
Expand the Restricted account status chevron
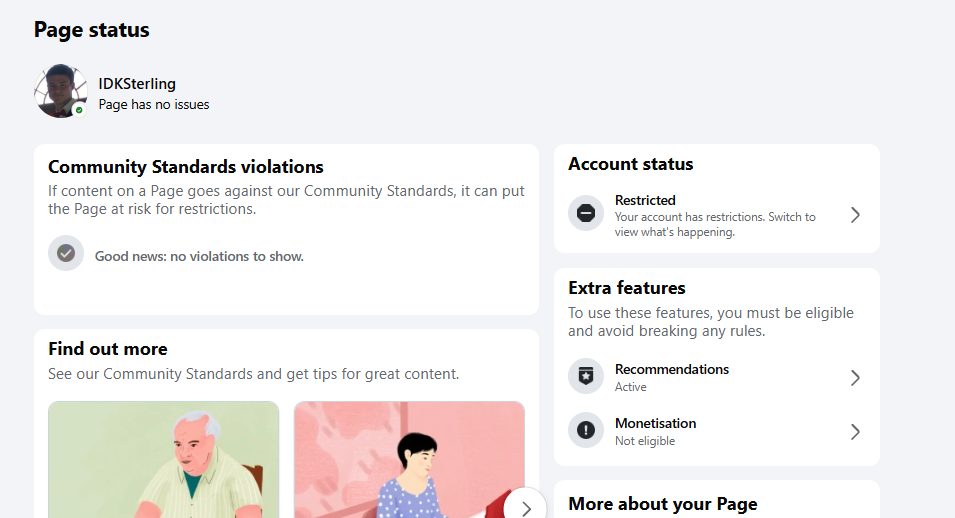point(855,215)
